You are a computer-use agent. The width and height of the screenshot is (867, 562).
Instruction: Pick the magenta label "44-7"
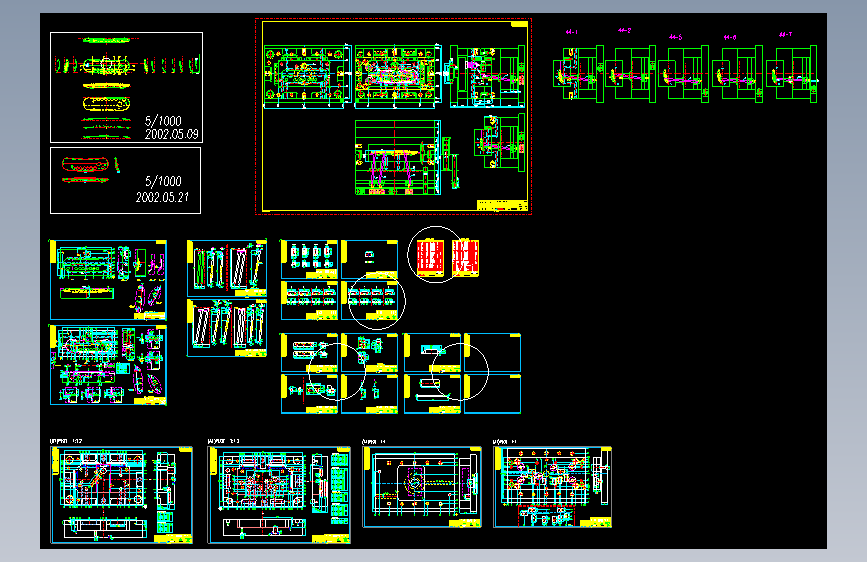click(785, 34)
